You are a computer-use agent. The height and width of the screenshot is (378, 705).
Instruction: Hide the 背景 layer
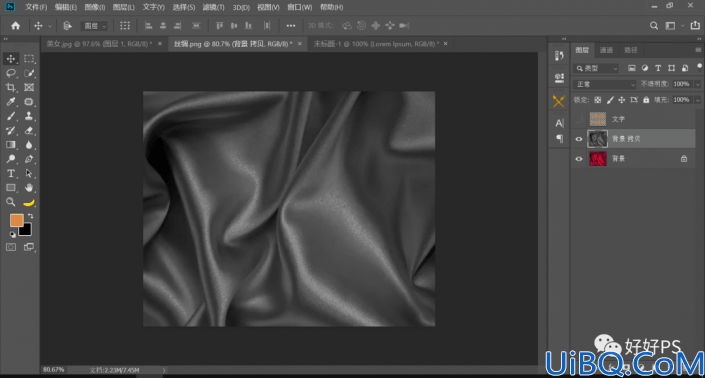579,159
